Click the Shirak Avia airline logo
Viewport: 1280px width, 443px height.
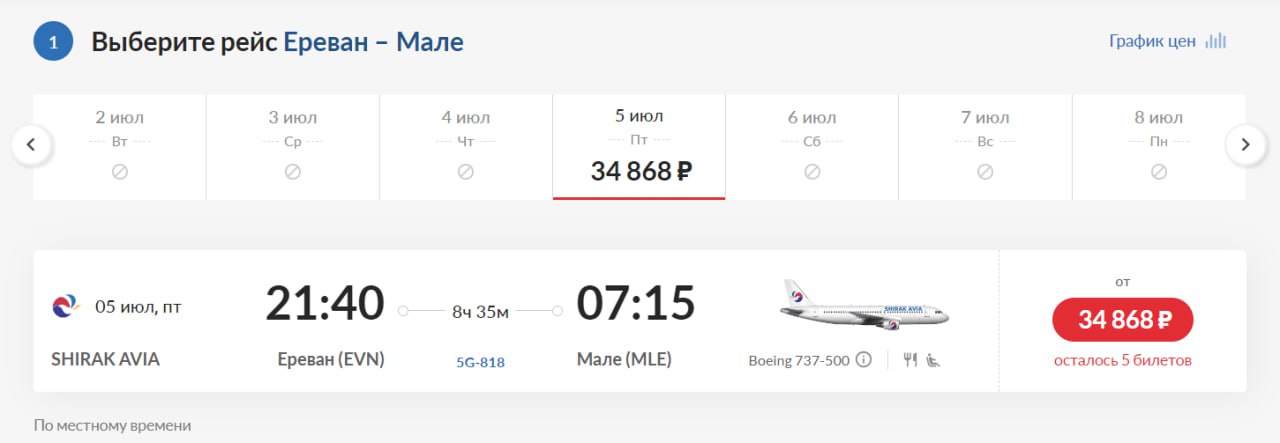pyautogui.click(x=66, y=306)
